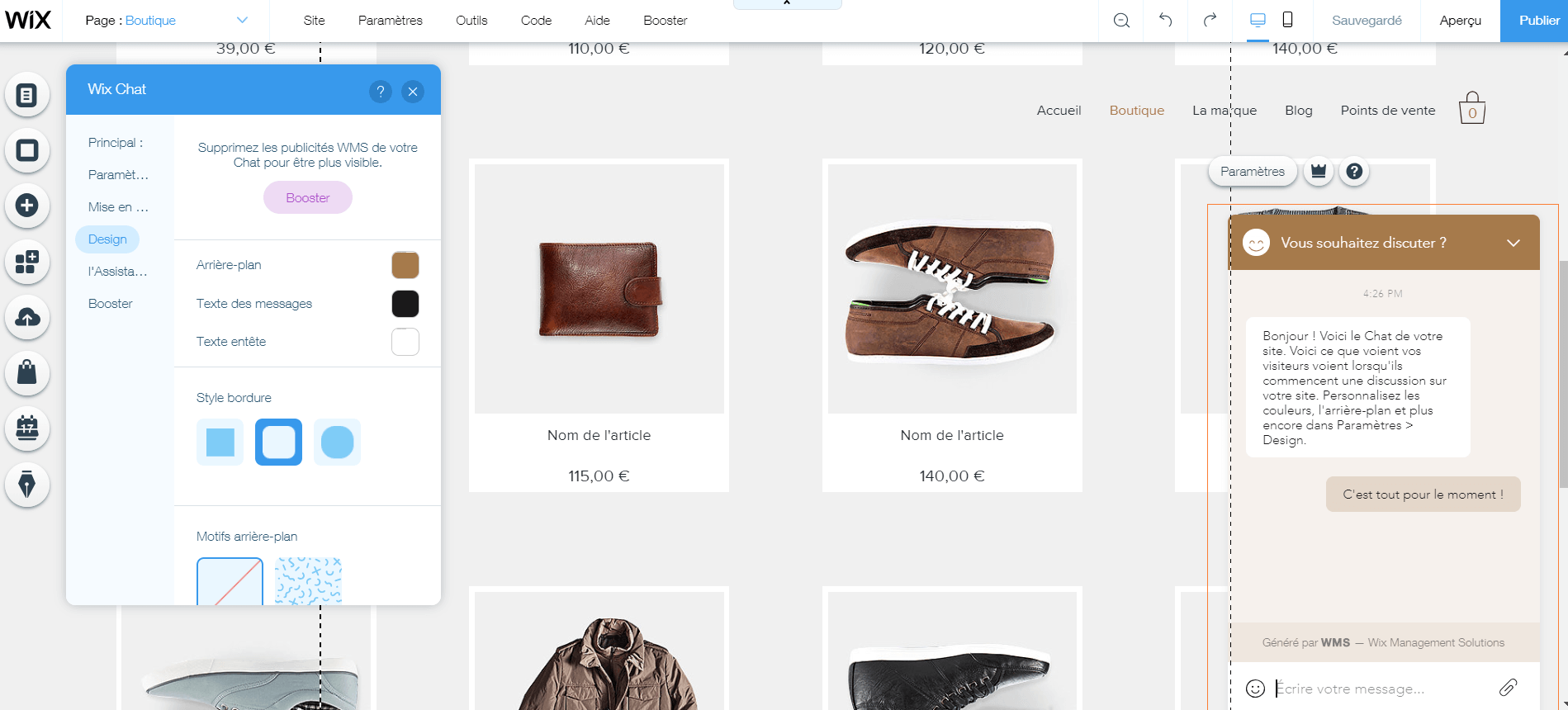
Task: Select the square border style
Action: pos(220,443)
